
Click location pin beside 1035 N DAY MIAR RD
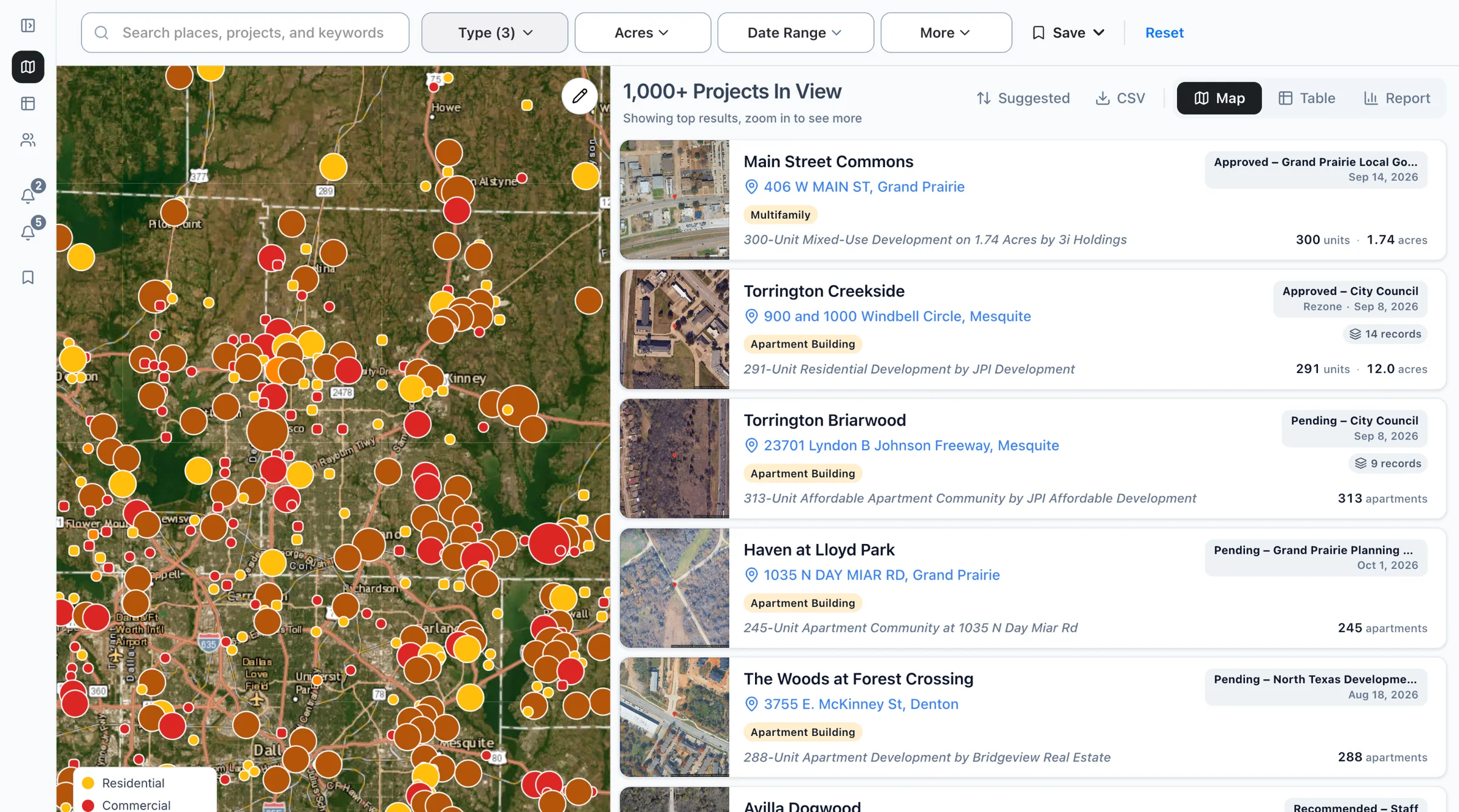pos(751,575)
